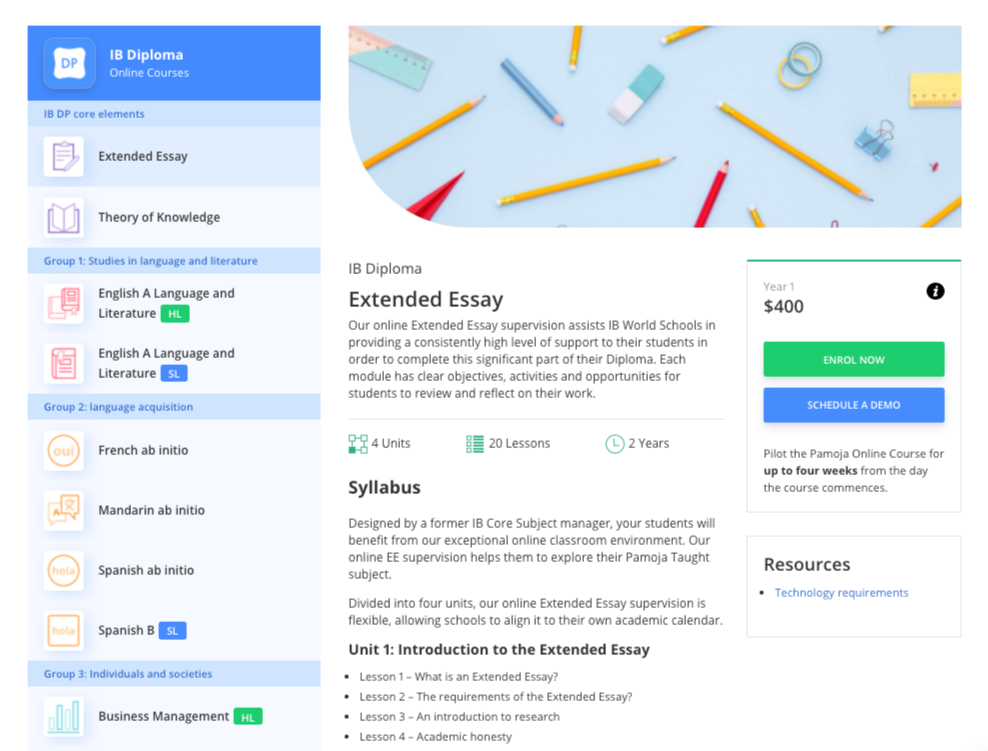Open the Mandarin ab initio icon
Viewport: 988px width, 751px height.
pyautogui.click(x=64, y=510)
